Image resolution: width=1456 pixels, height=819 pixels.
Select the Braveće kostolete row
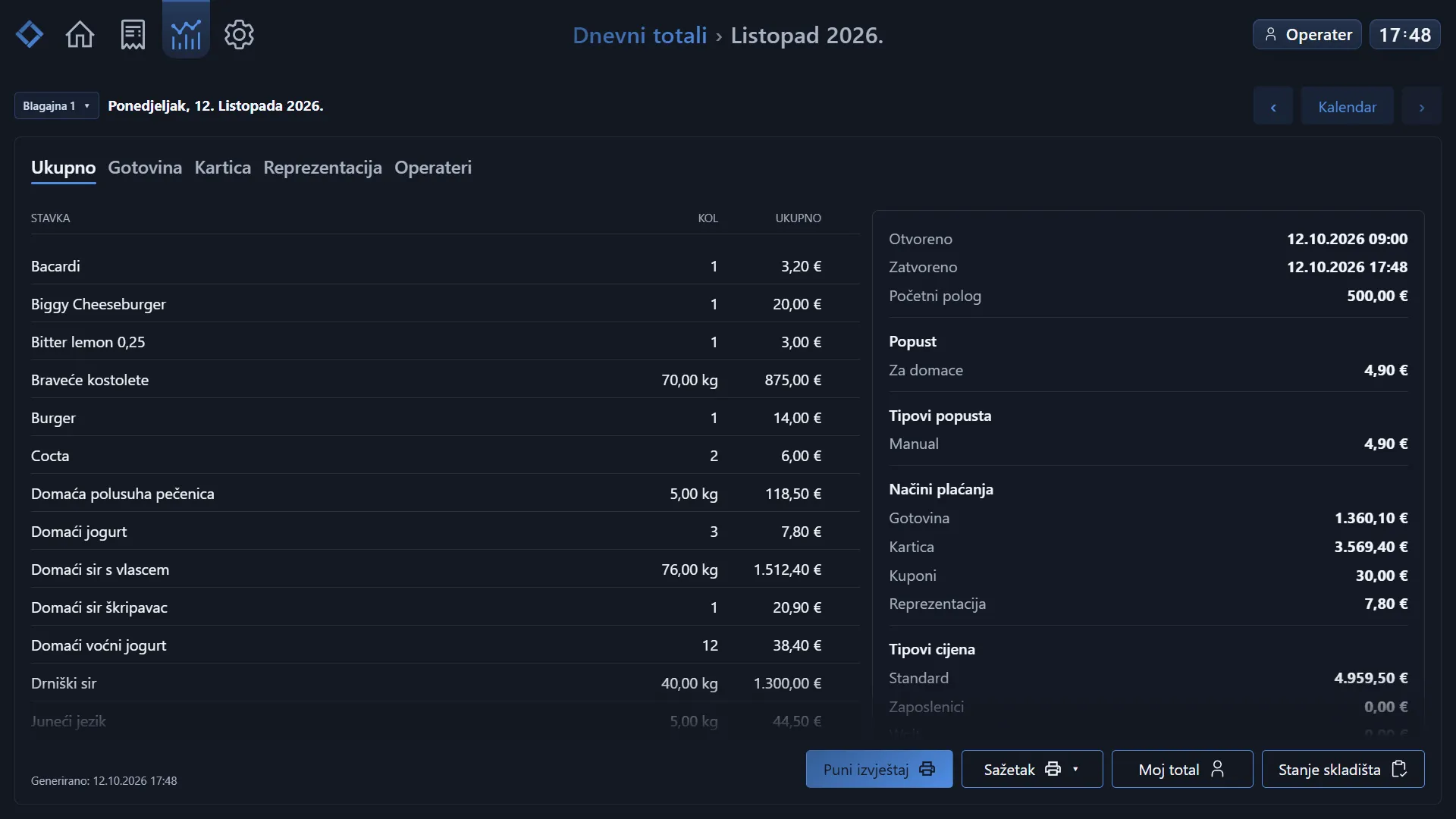coord(444,380)
